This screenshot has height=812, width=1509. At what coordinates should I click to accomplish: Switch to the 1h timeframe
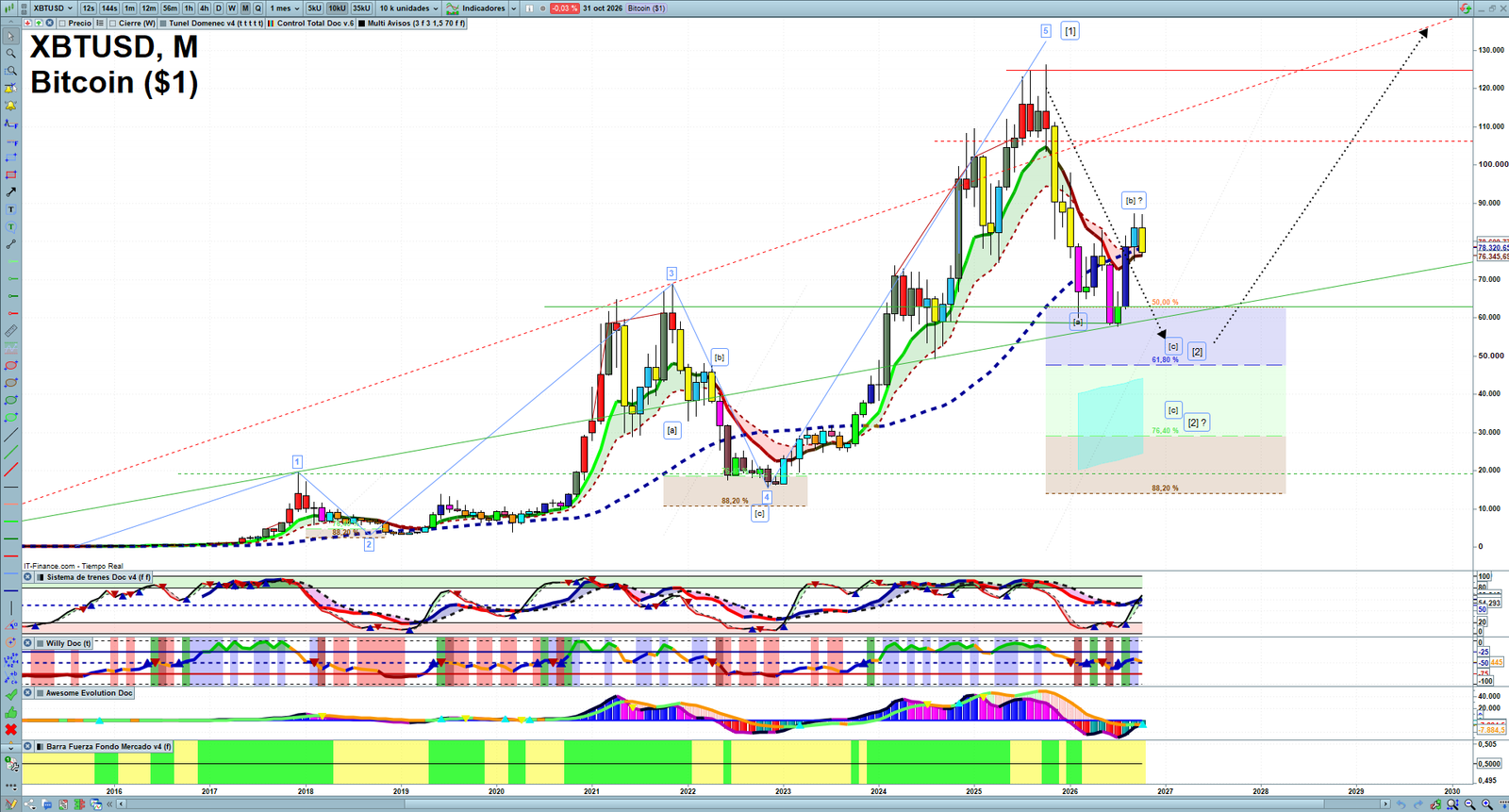click(x=189, y=8)
